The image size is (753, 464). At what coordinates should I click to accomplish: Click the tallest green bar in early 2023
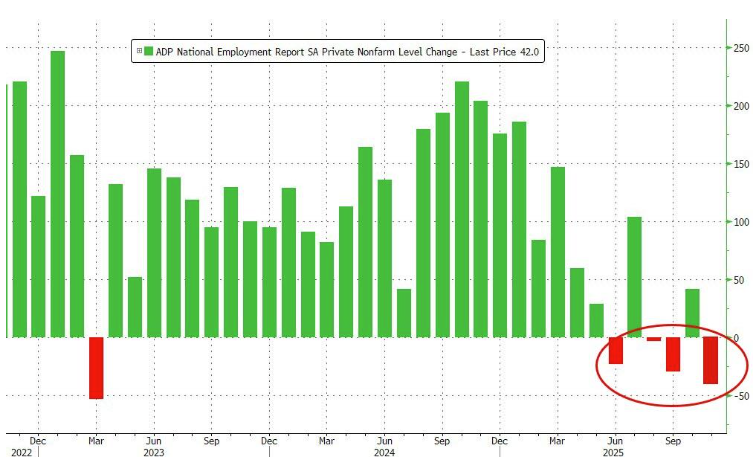point(58,190)
